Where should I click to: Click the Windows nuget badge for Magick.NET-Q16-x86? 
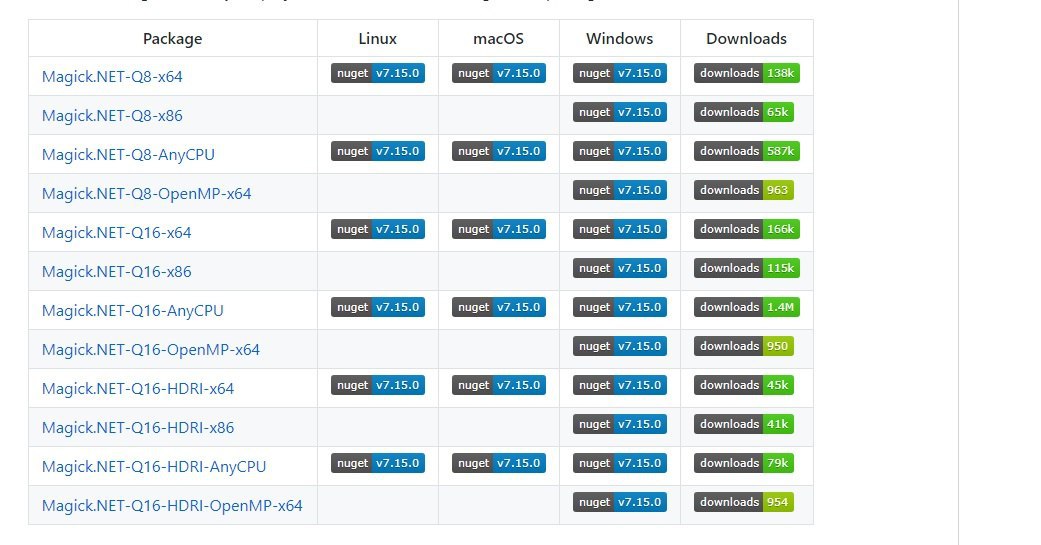coord(619,268)
